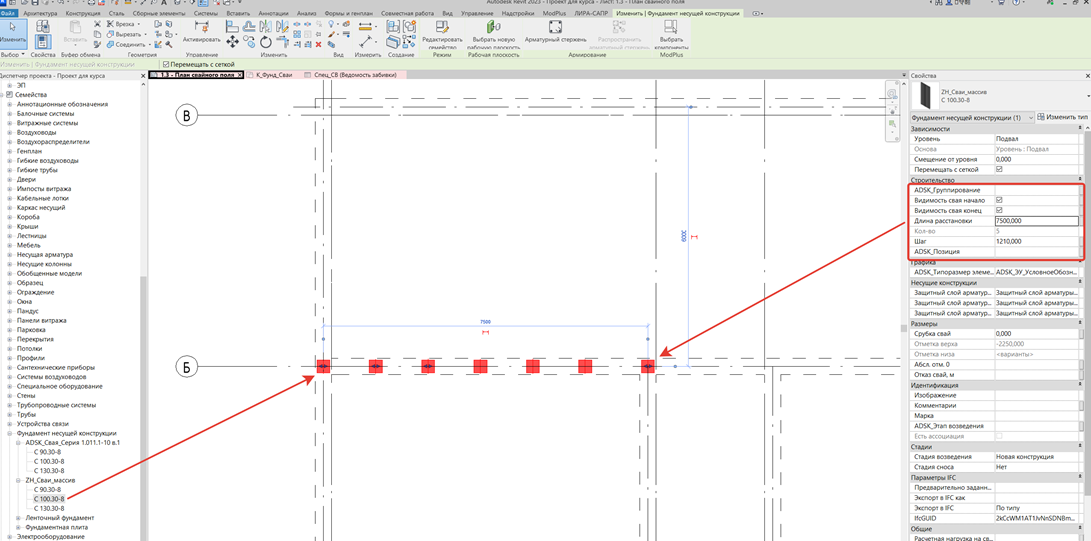Open Фундамент несущей конструкции (1) filter dropdown
This screenshot has width=1091, height=541.
tap(971, 118)
